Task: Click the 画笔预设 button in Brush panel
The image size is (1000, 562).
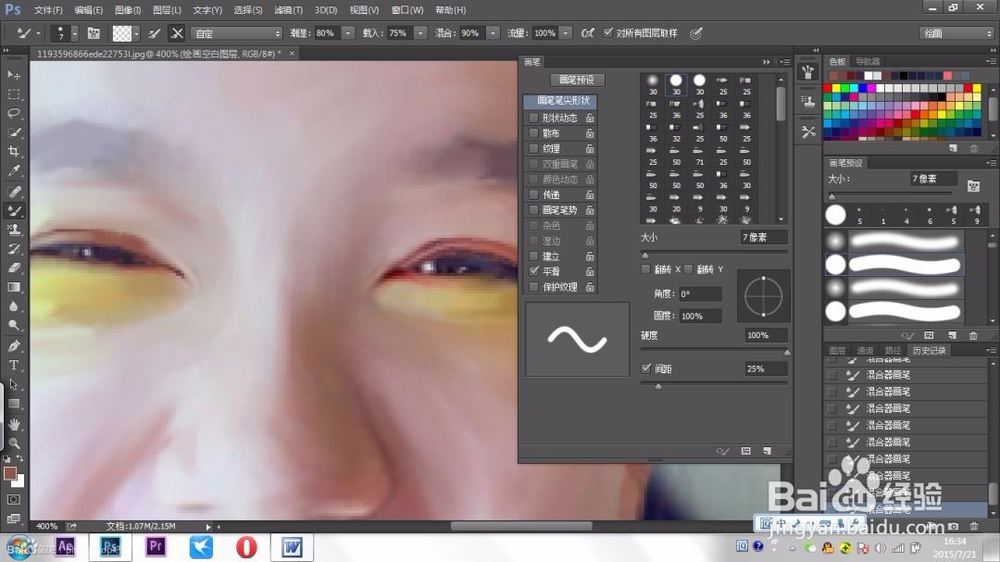Action: point(577,80)
